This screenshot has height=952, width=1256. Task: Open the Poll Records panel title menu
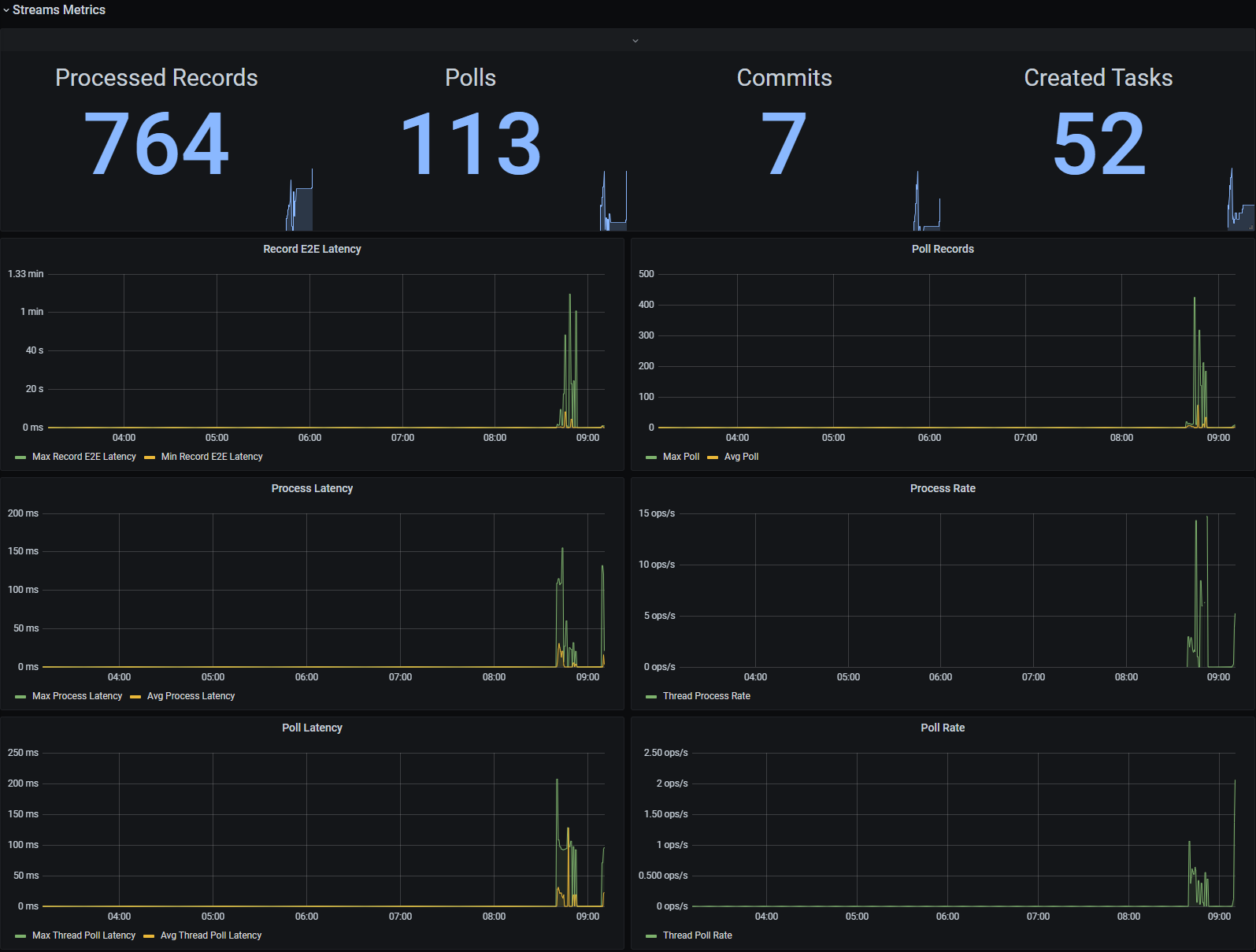[x=943, y=249]
